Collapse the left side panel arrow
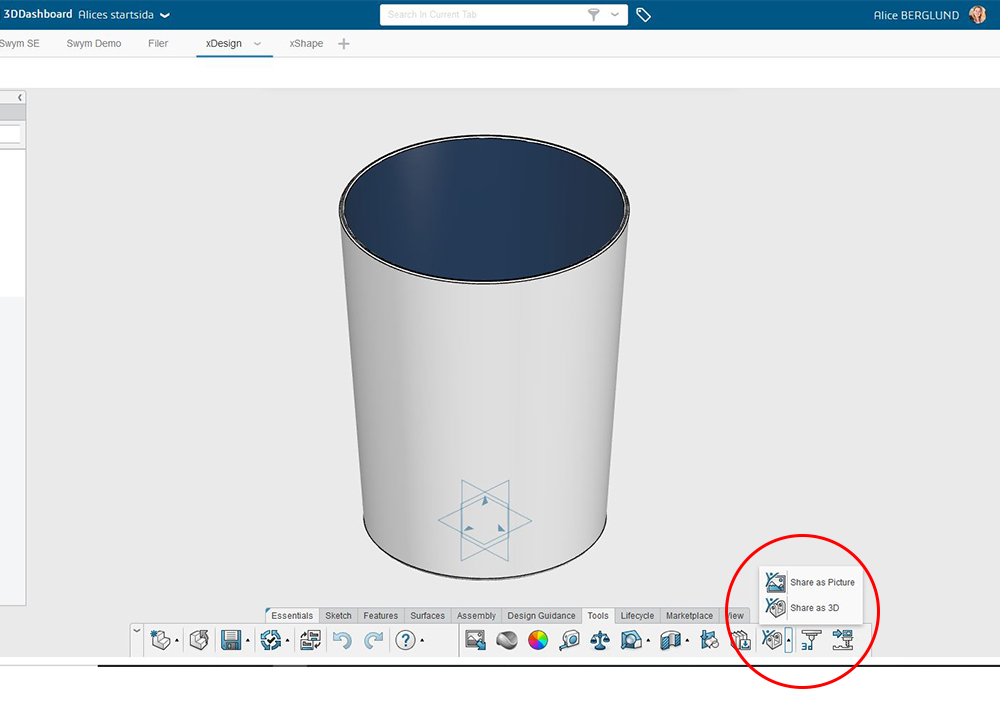This screenshot has width=1000, height=710. click(21, 97)
